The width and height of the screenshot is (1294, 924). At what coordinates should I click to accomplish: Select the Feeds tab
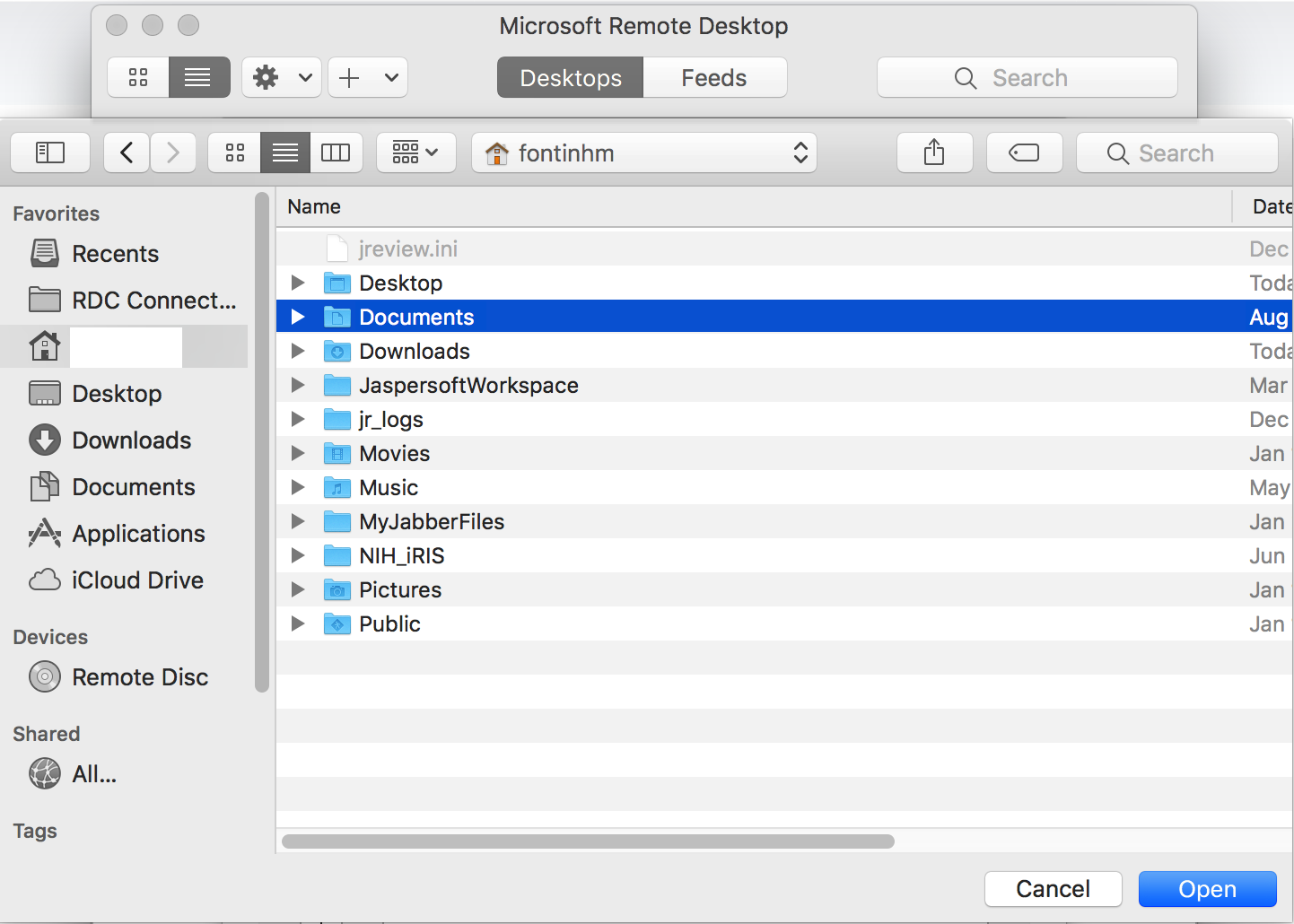coord(714,77)
